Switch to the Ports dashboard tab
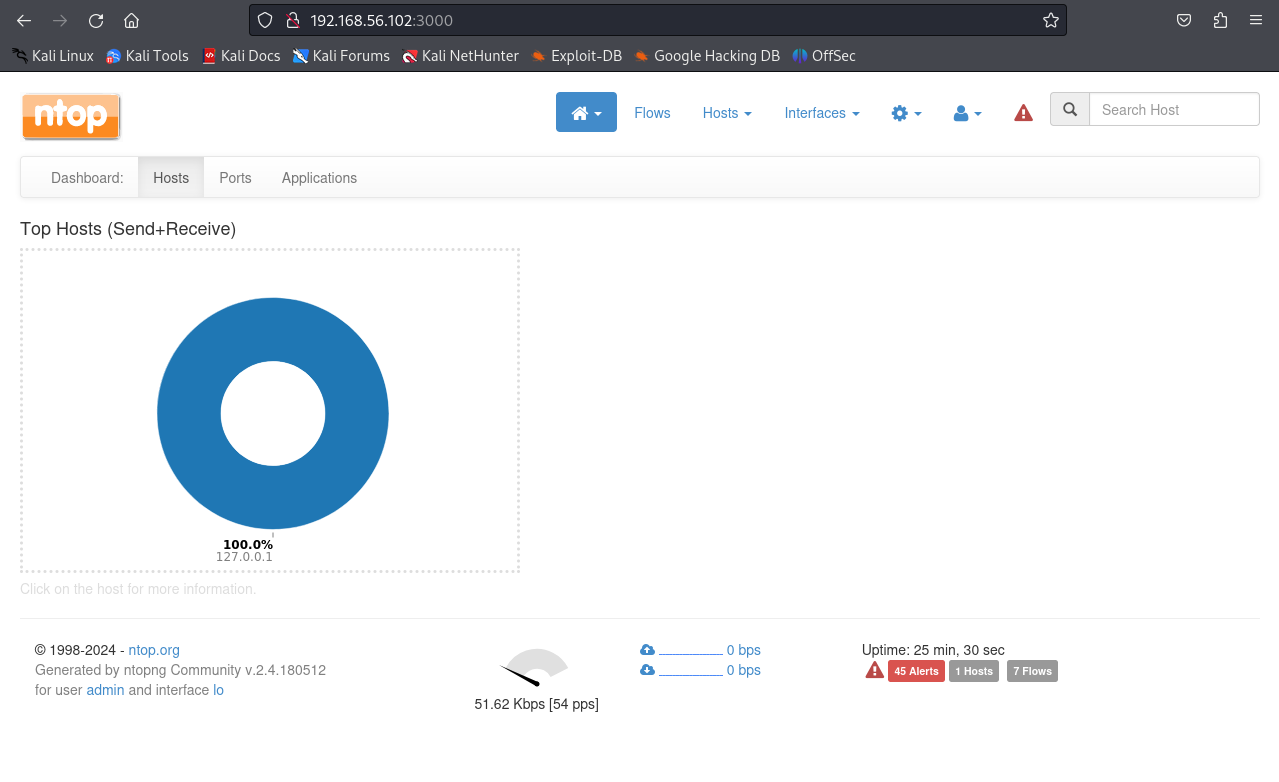The width and height of the screenshot is (1279, 782). pos(235,178)
